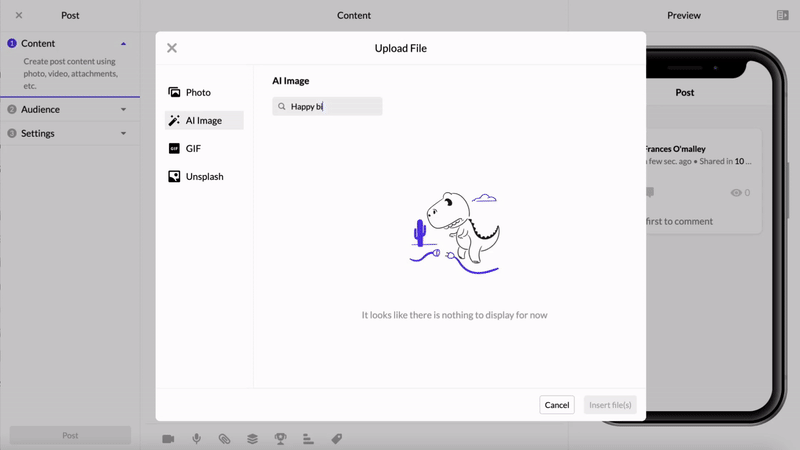Close the Upload File dialog
Screen dimensions: 800x450
click(x=172, y=48)
